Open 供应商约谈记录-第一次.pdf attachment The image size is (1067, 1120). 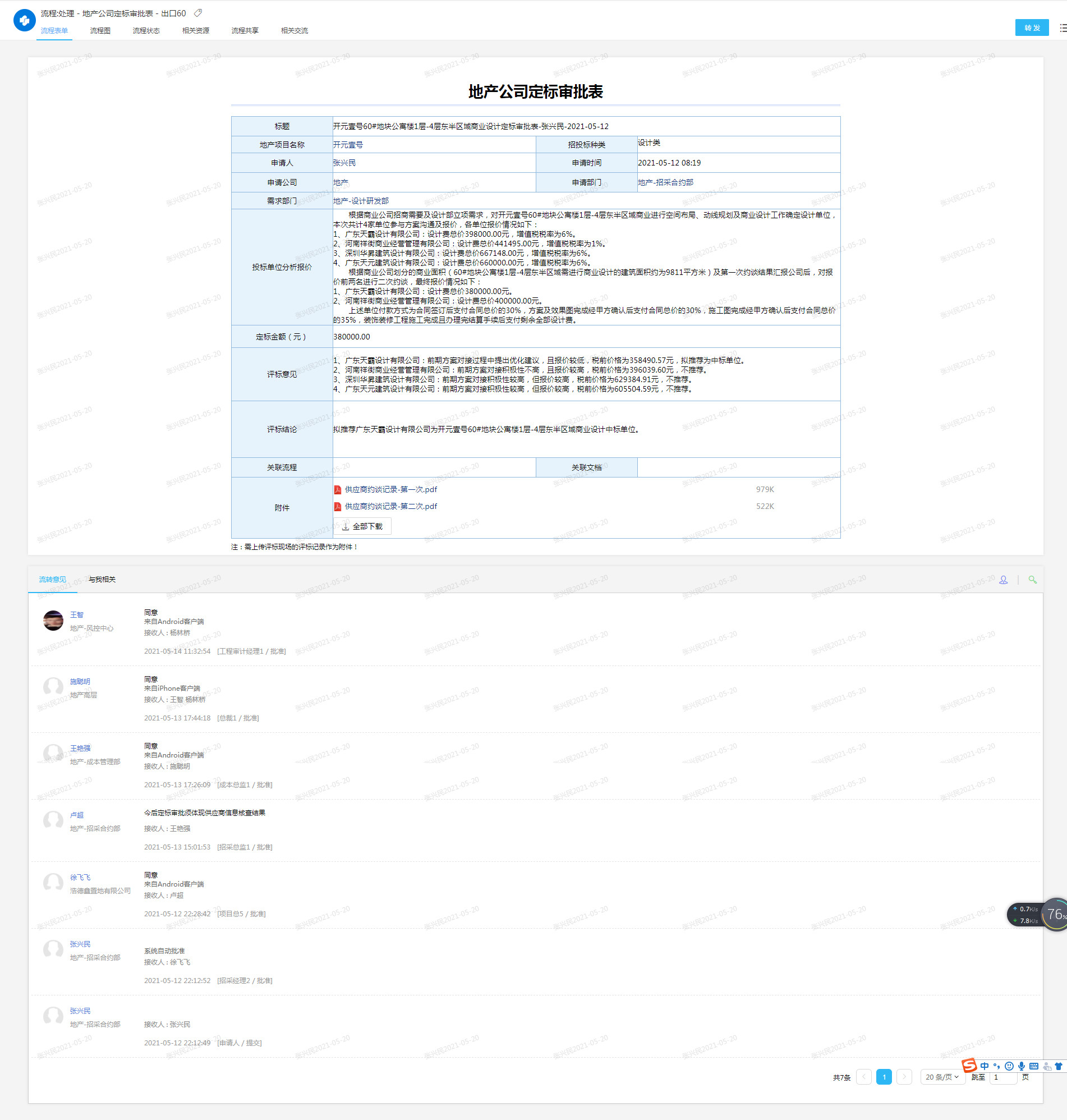coord(391,490)
